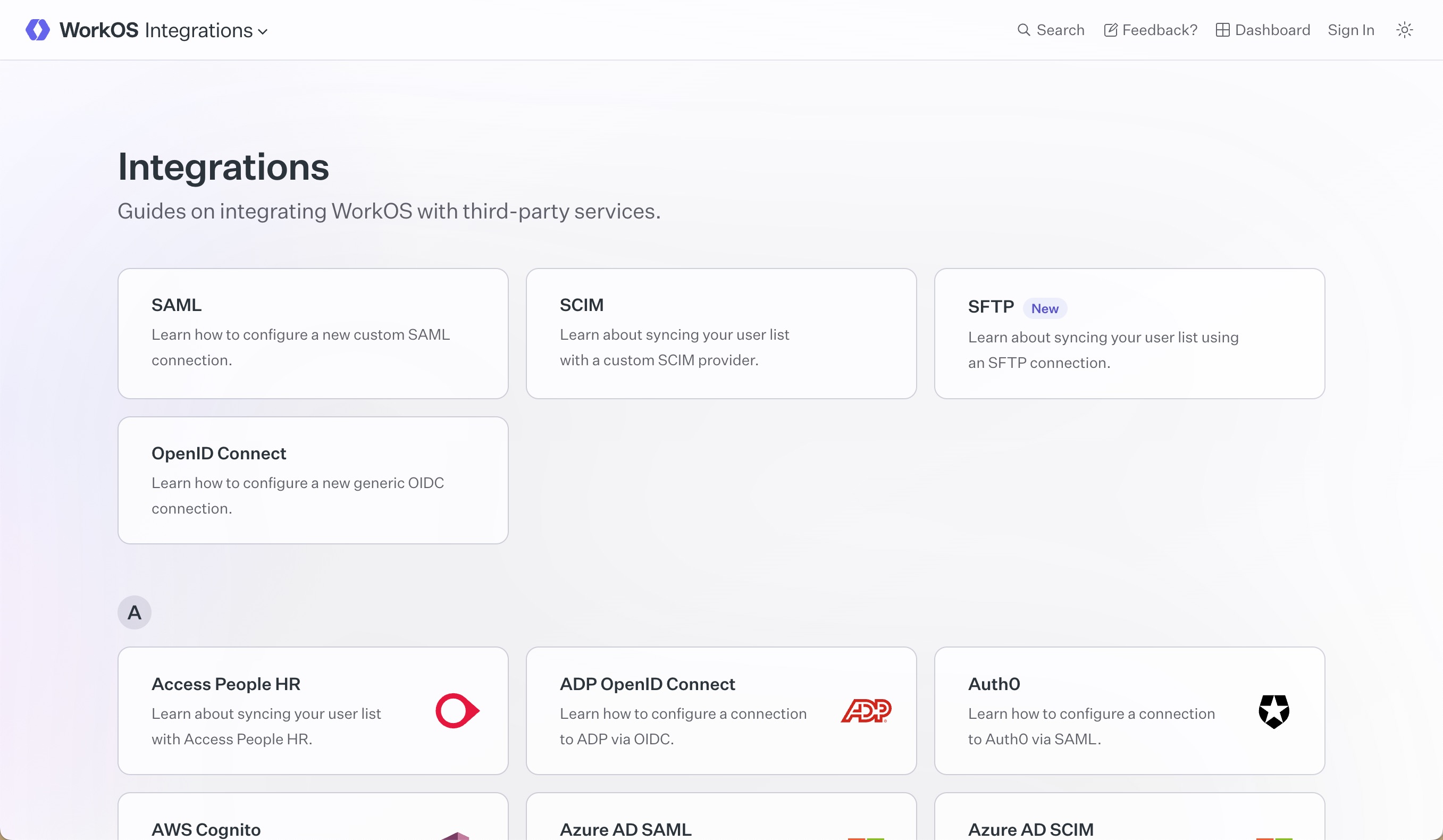Open the SAML integration guide
The height and width of the screenshot is (840, 1443).
(x=313, y=333)
